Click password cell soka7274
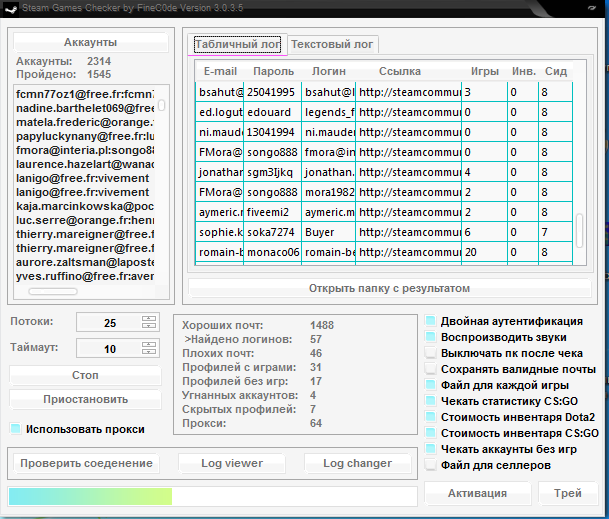The image size is (609, 519). (273, 232)
